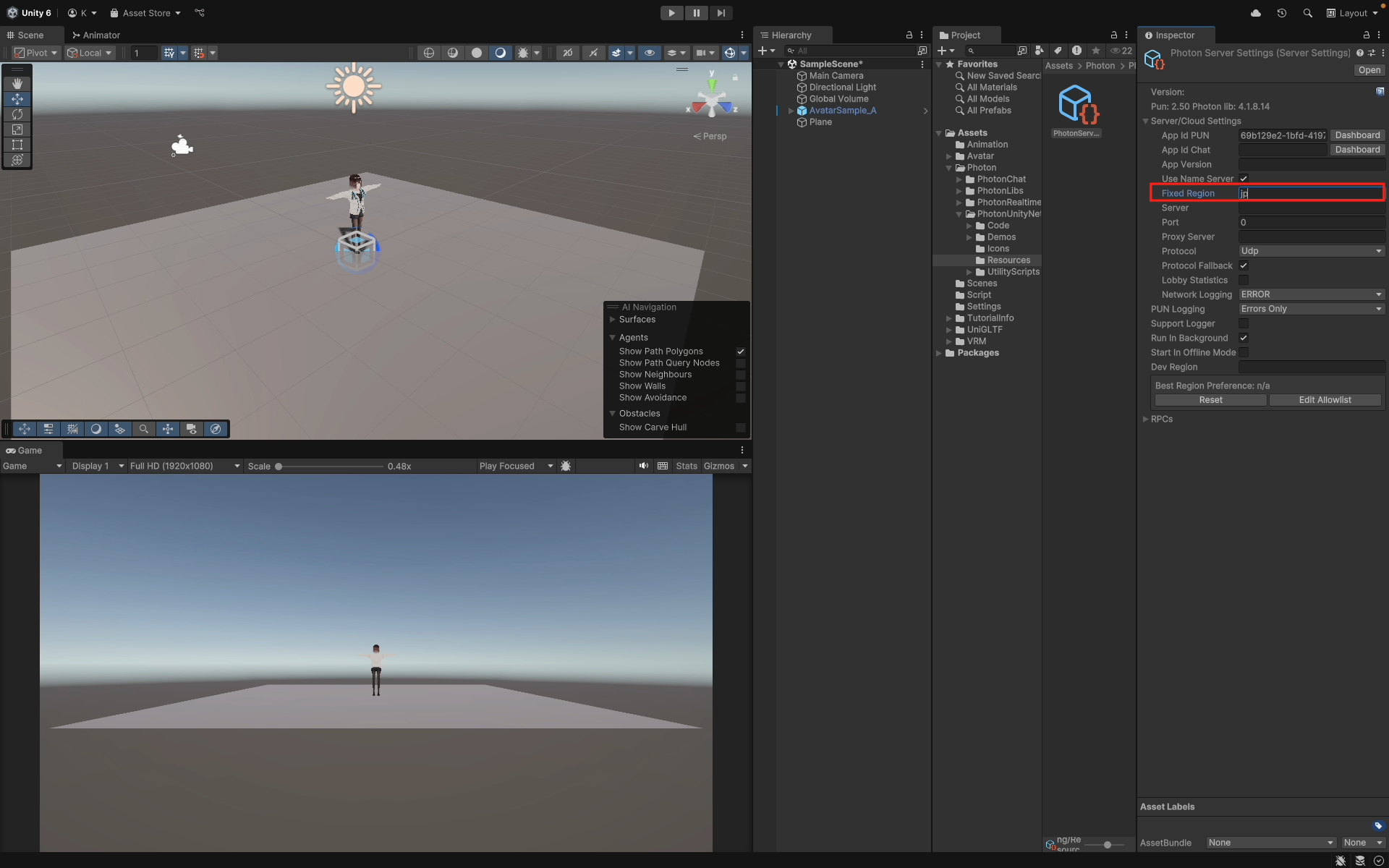Open asset label tag icon
1389x868 pixels.
tap(1379, 825)
